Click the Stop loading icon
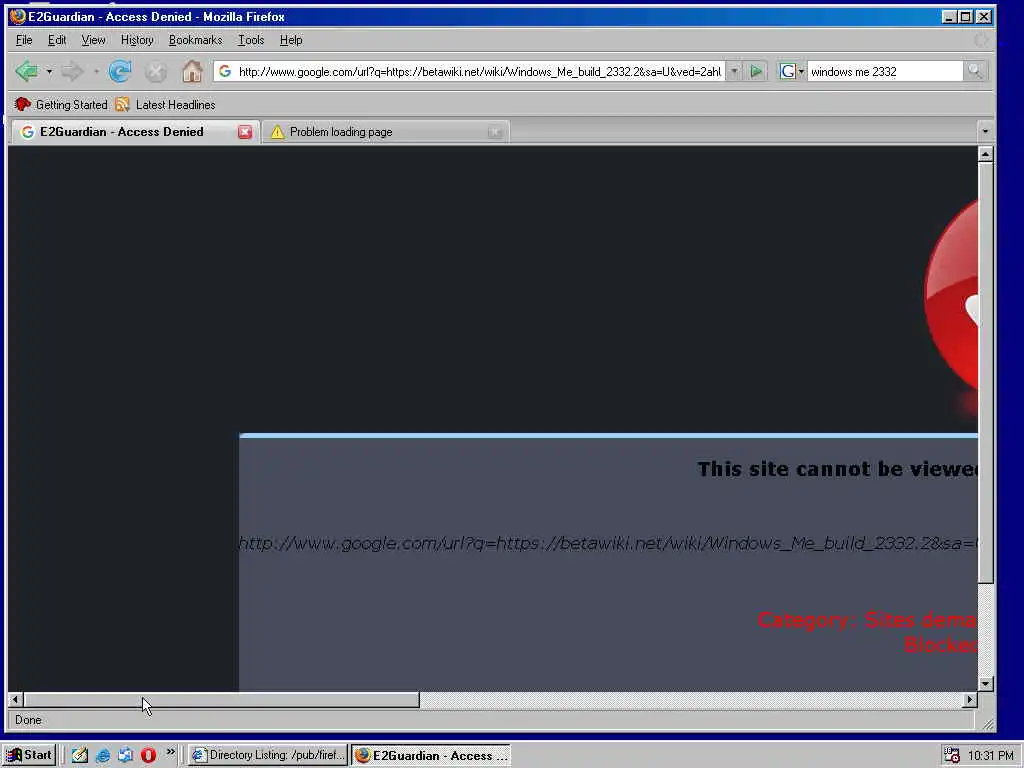Screen dimensions: 1024x768 pyautogui.click(x=155, y=72)
